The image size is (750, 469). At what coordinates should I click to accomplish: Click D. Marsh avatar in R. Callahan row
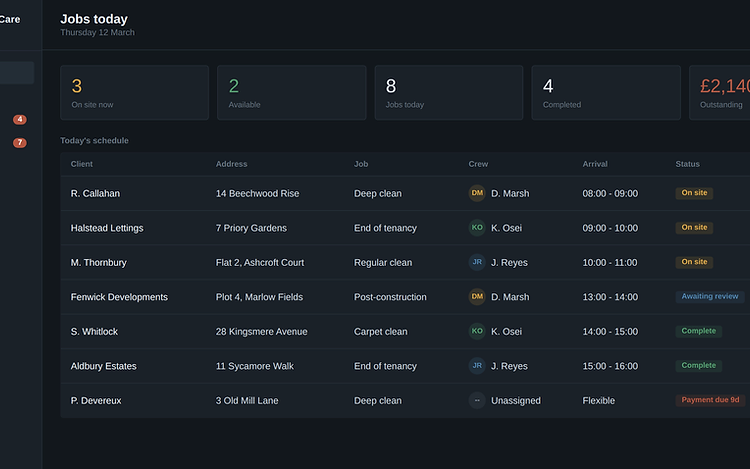point(477,193)
